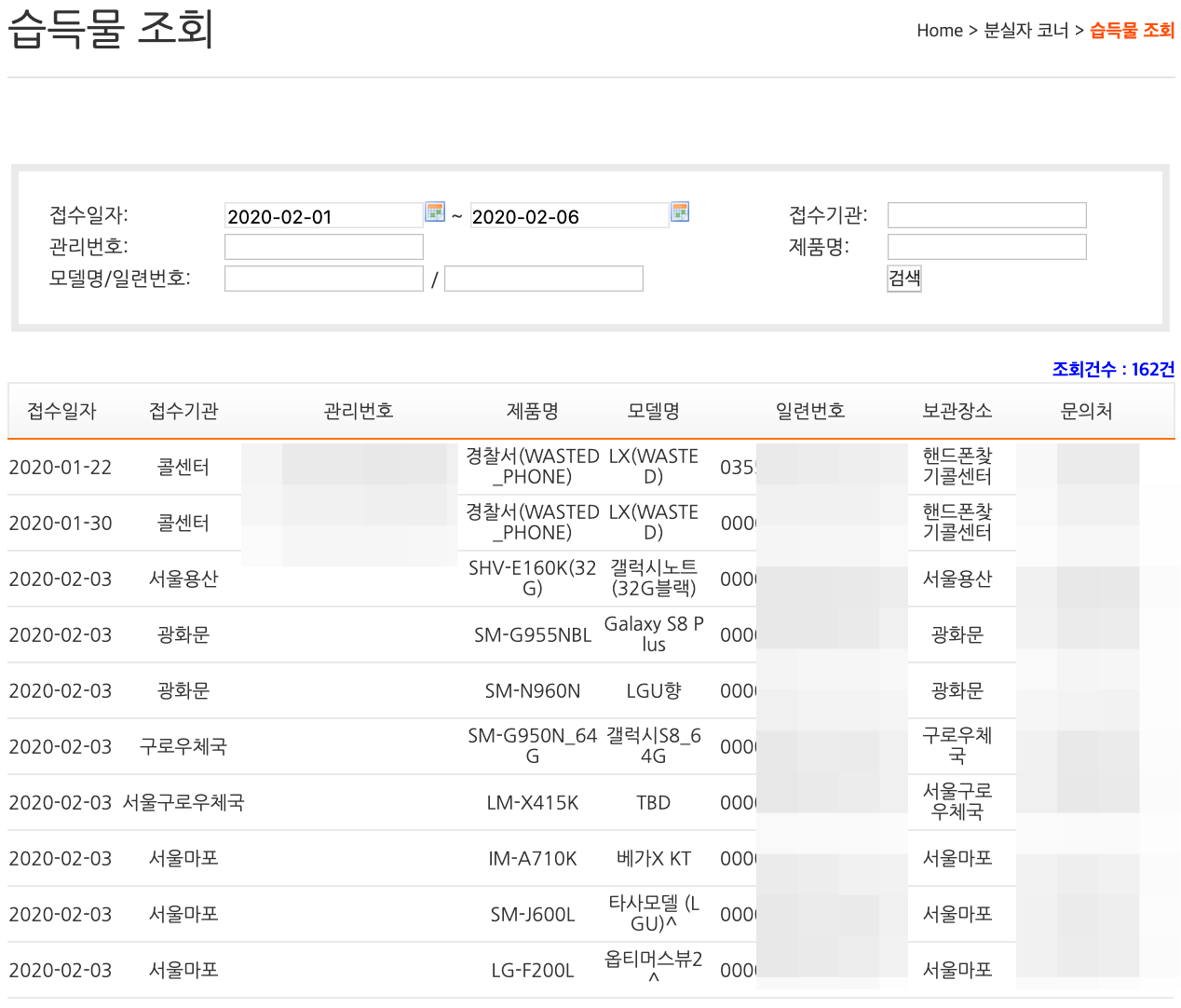Viewport: 1181px width, 1008px height.
Task: Open 분실자 코너 breadcrumb link
Action: pyautogui.click(x=1026, y=31)
